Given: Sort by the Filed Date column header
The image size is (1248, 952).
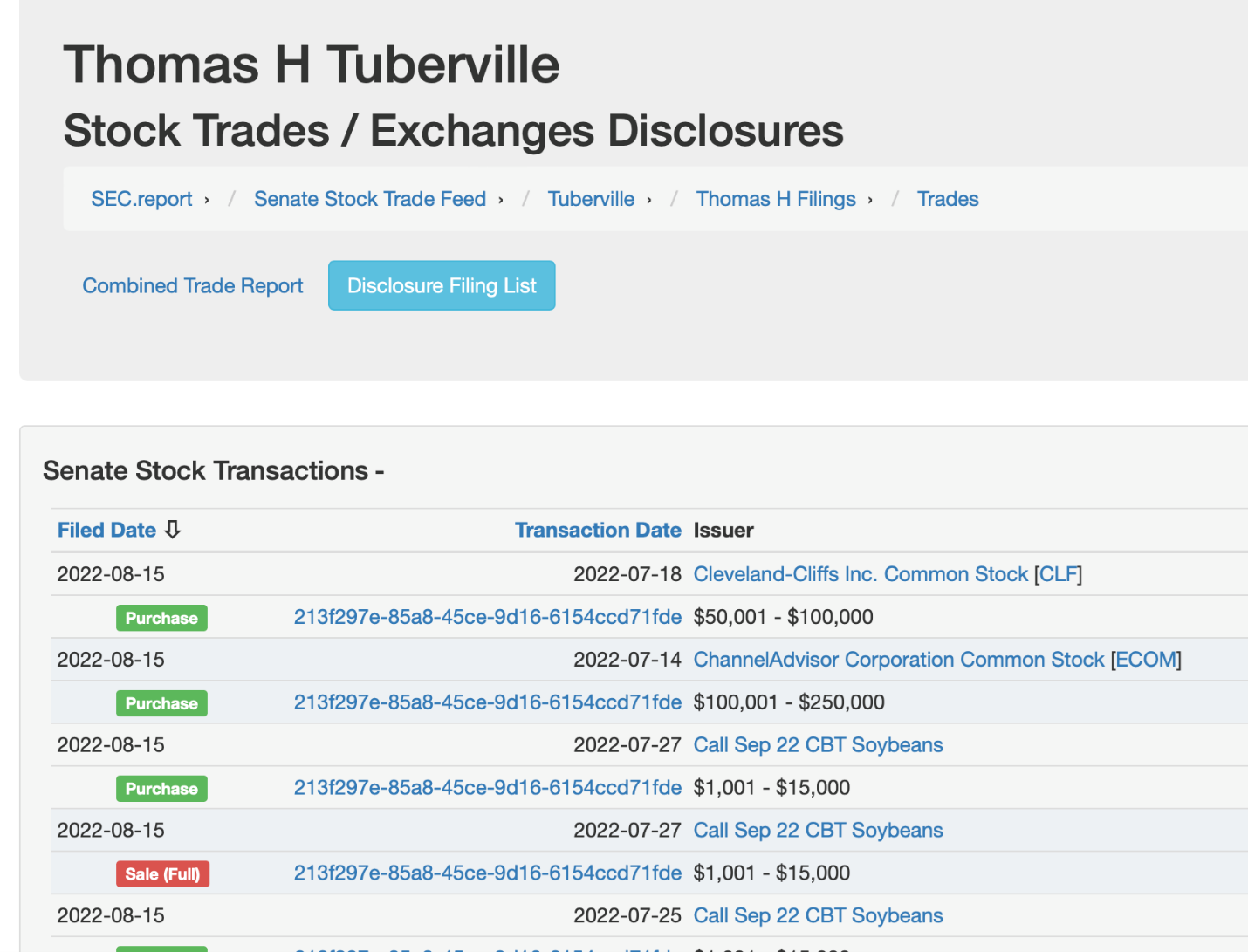Looking at the screenshot, I should 106,530.
